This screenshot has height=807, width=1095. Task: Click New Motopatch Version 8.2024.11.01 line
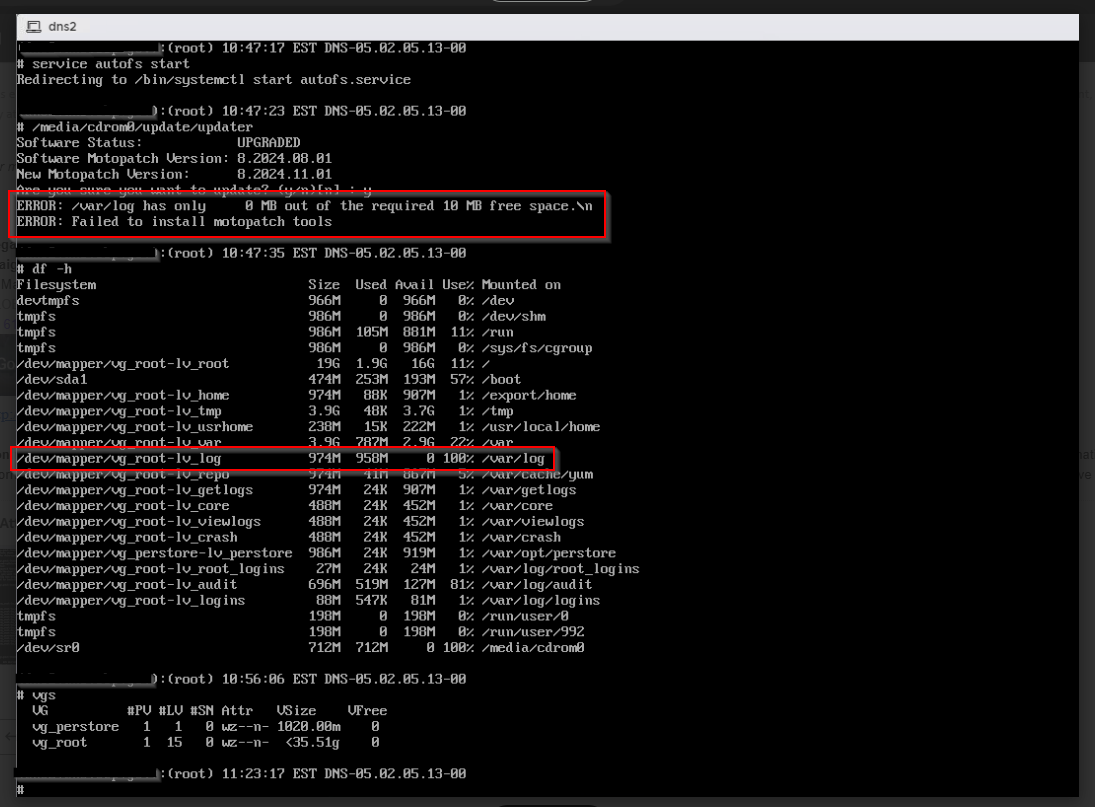point(174,174)
